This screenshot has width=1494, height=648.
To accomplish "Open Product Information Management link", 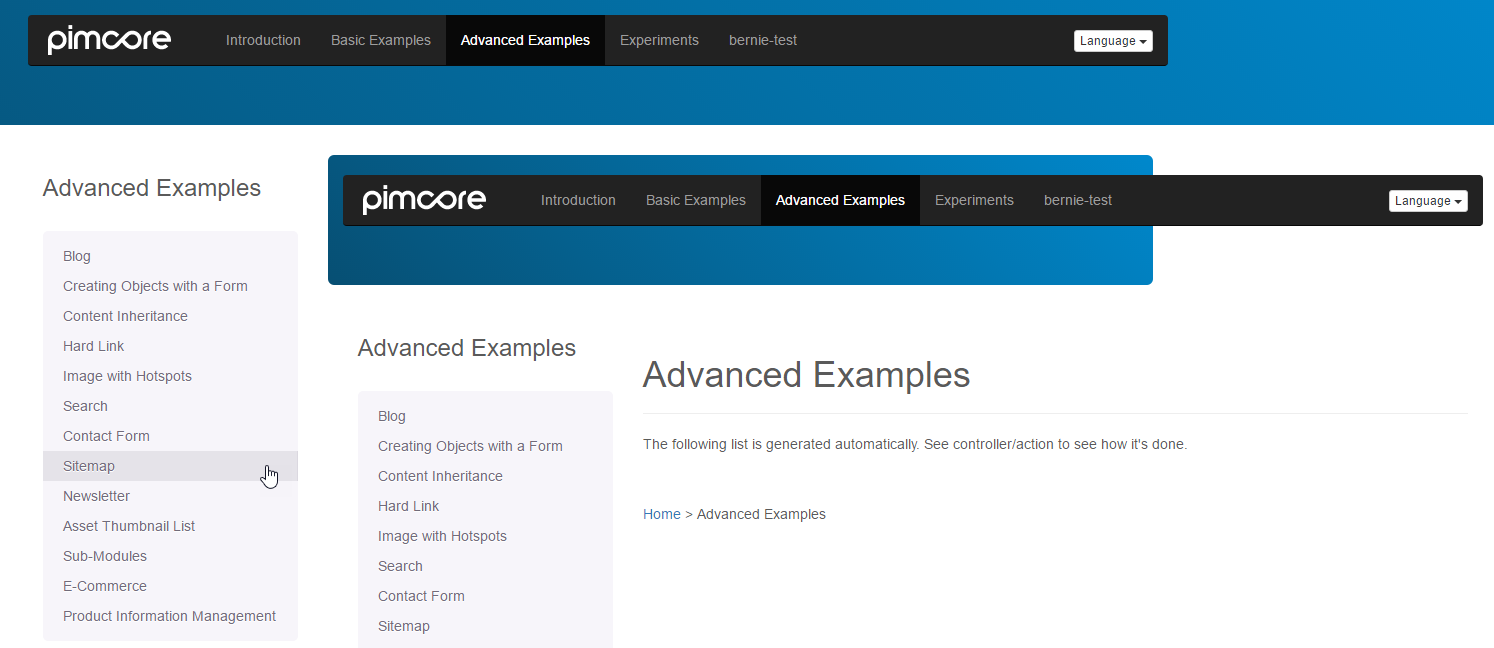I will 169,616.
